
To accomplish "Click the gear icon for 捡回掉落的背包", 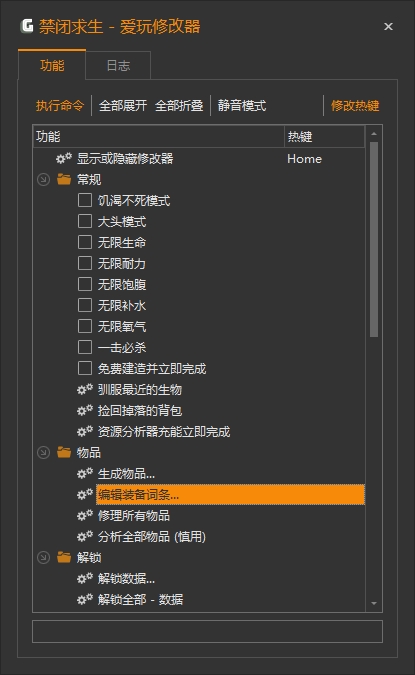I will click(85, 411).
